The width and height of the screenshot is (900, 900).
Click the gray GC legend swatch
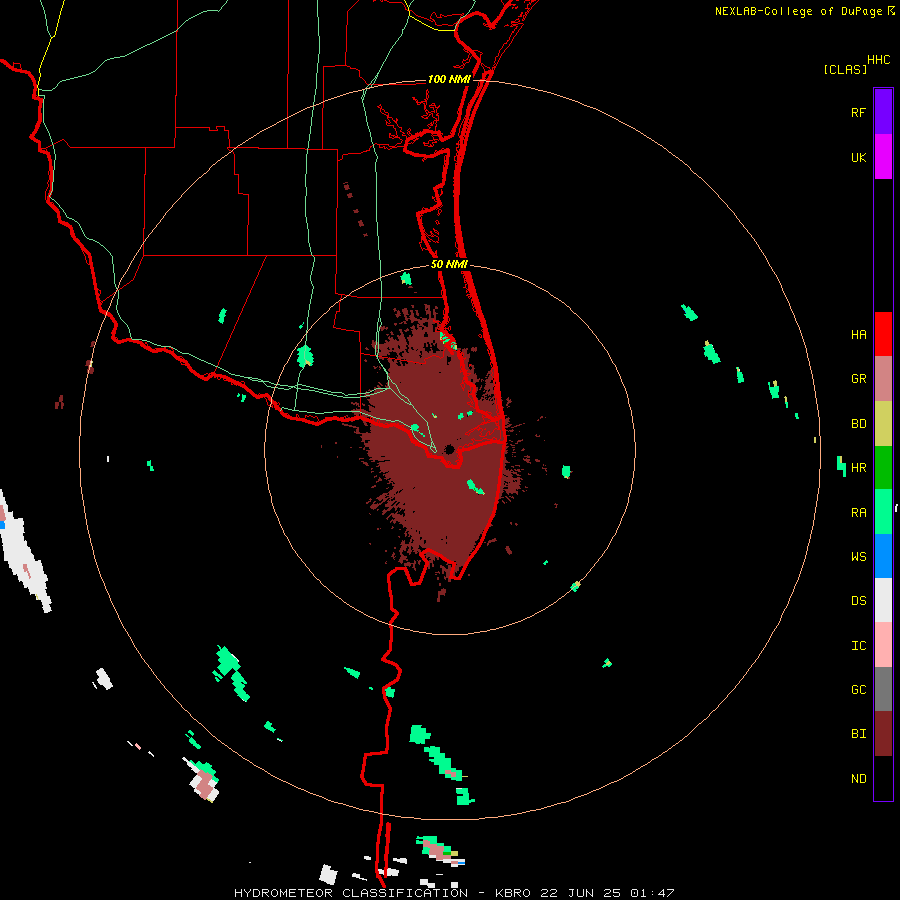click(x=883, y=689)
